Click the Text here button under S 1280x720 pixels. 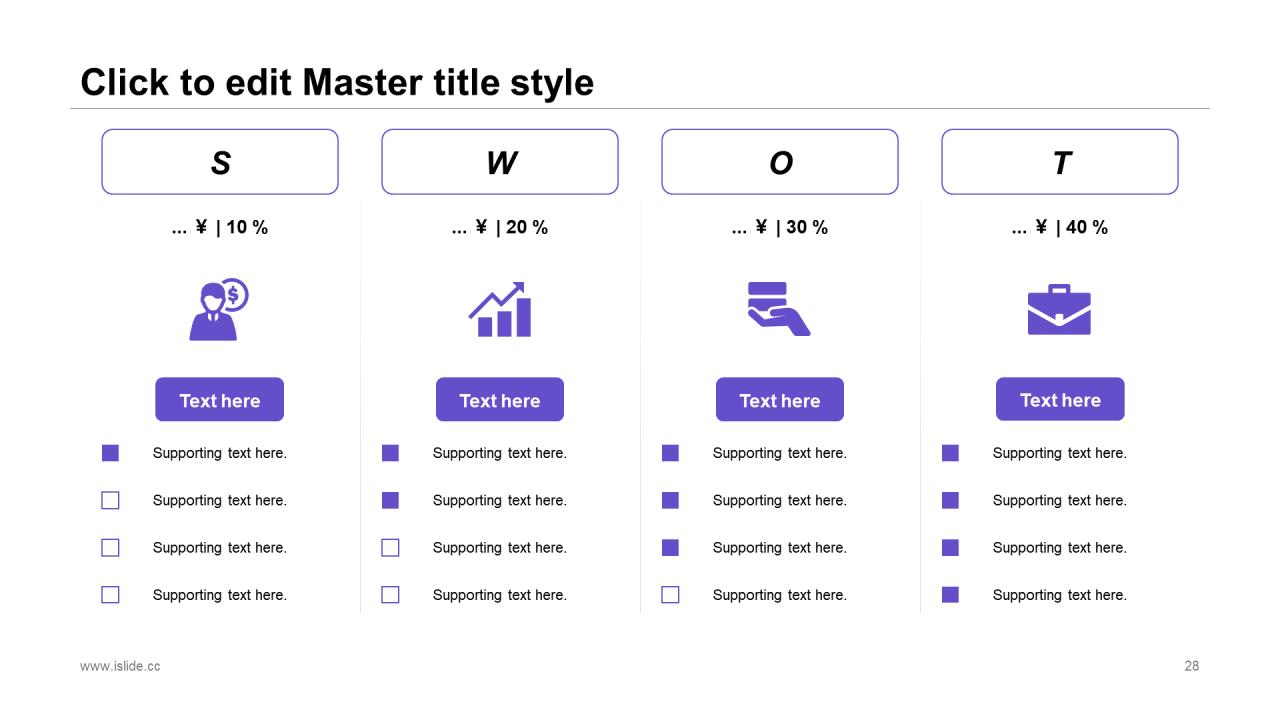(220, 400)
